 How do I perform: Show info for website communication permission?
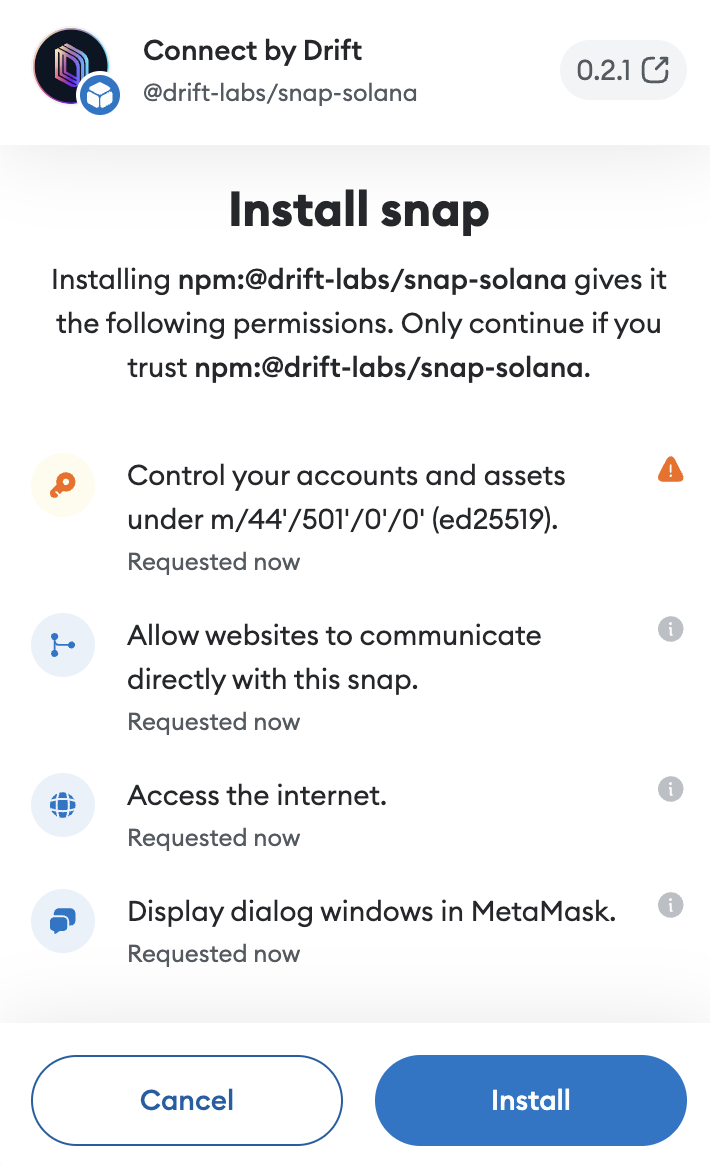tap(670, 629)
